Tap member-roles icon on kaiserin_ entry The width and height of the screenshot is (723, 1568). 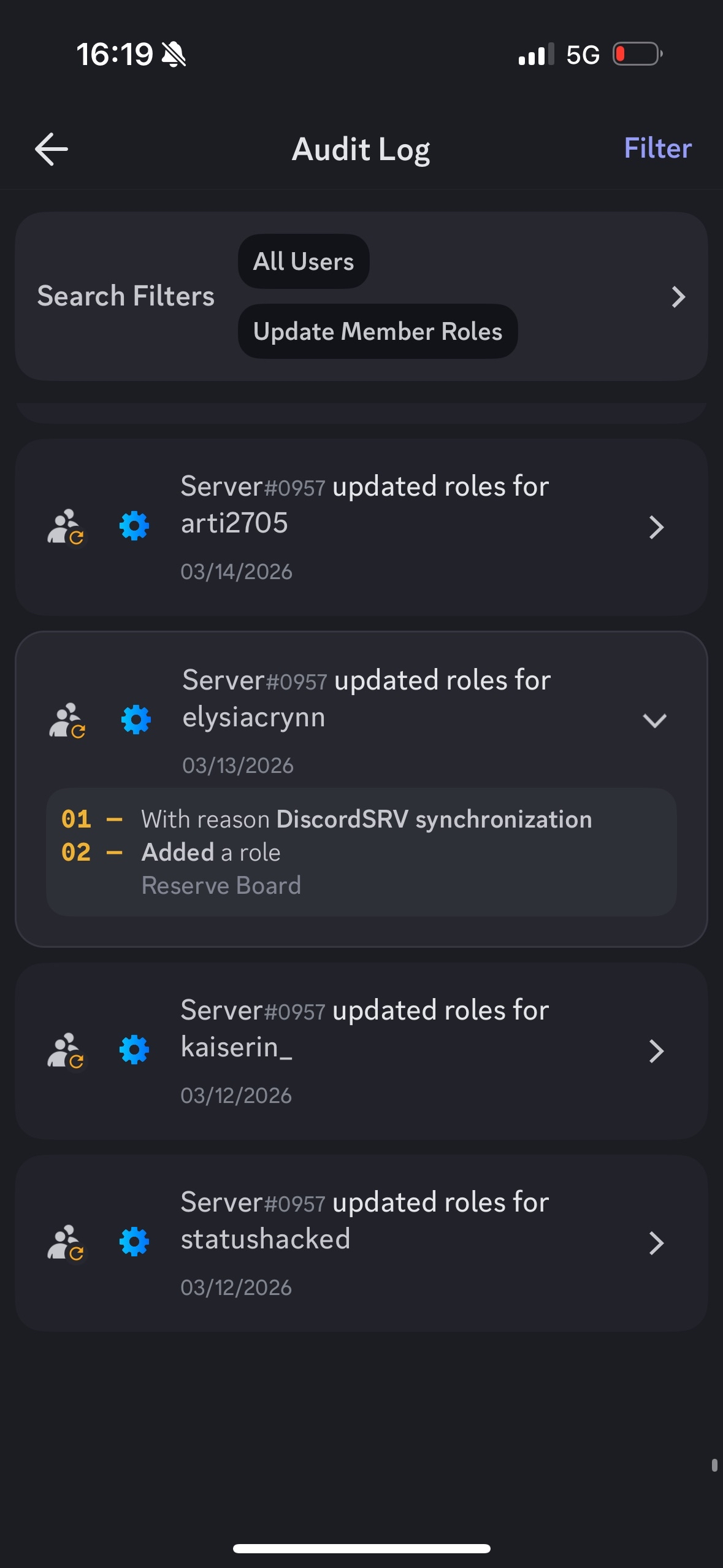[x=66, y=1051]
